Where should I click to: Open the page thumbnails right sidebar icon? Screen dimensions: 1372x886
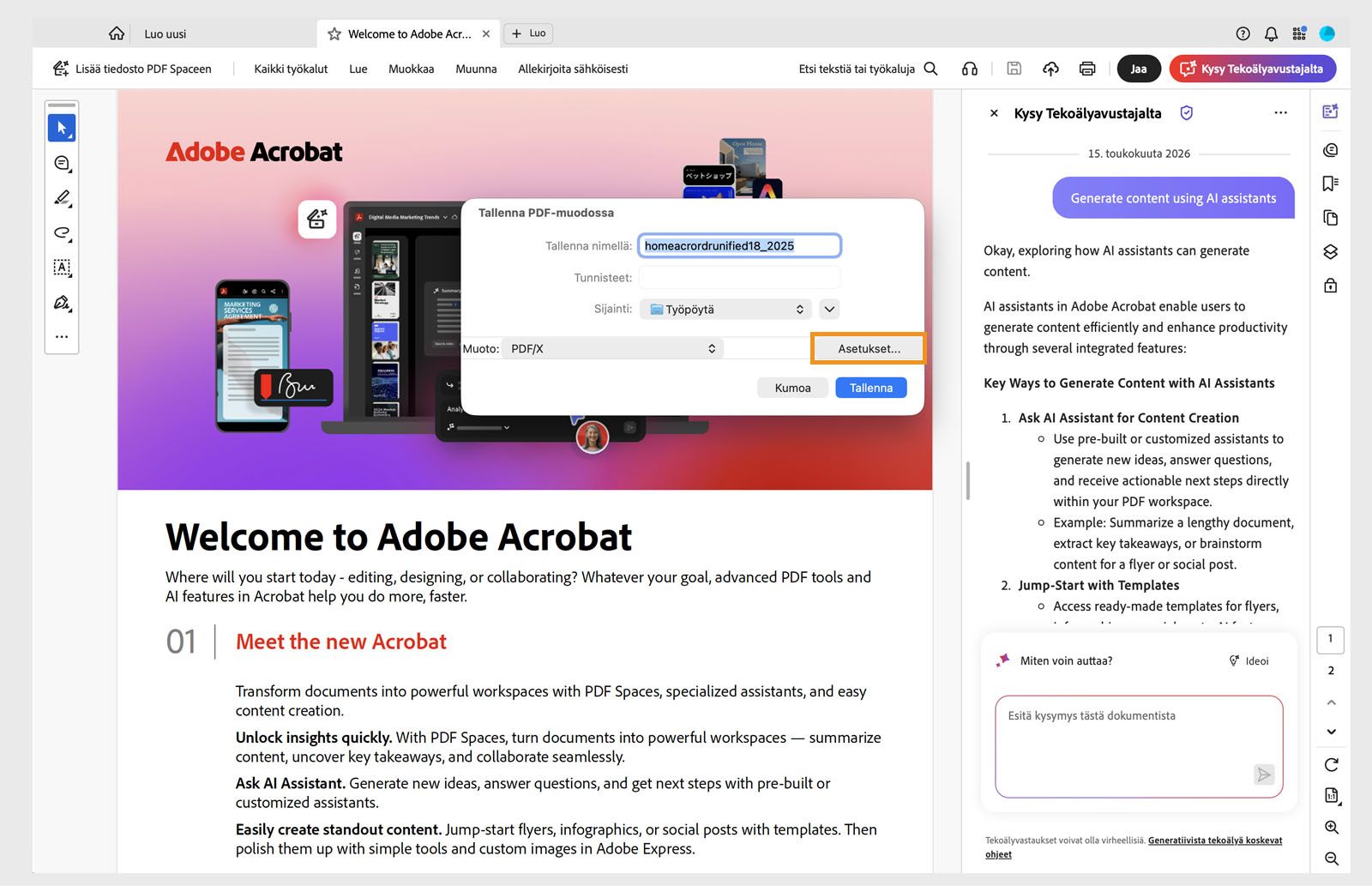click(1330, 218)
